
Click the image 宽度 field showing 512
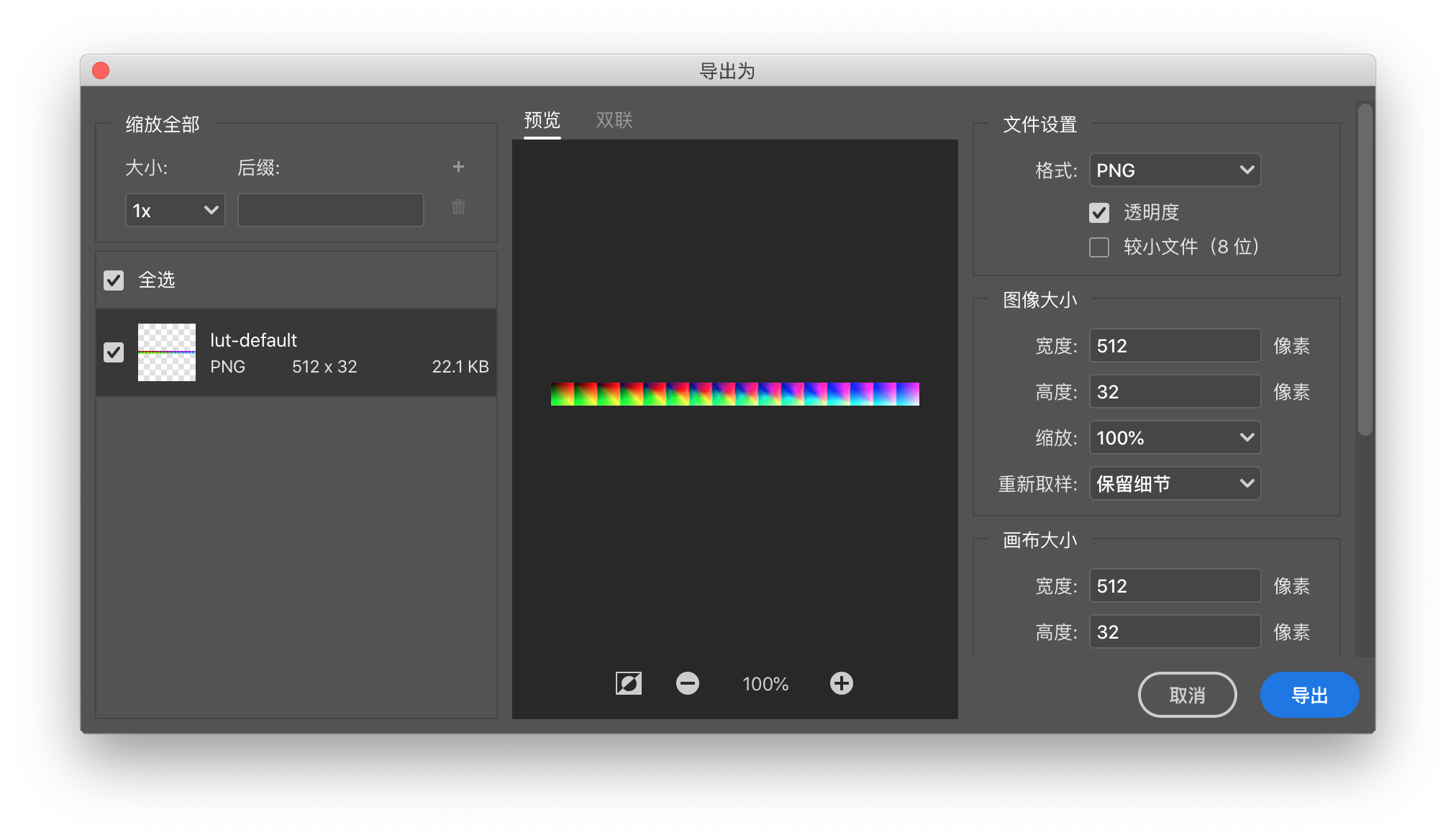click(1175, 346)
